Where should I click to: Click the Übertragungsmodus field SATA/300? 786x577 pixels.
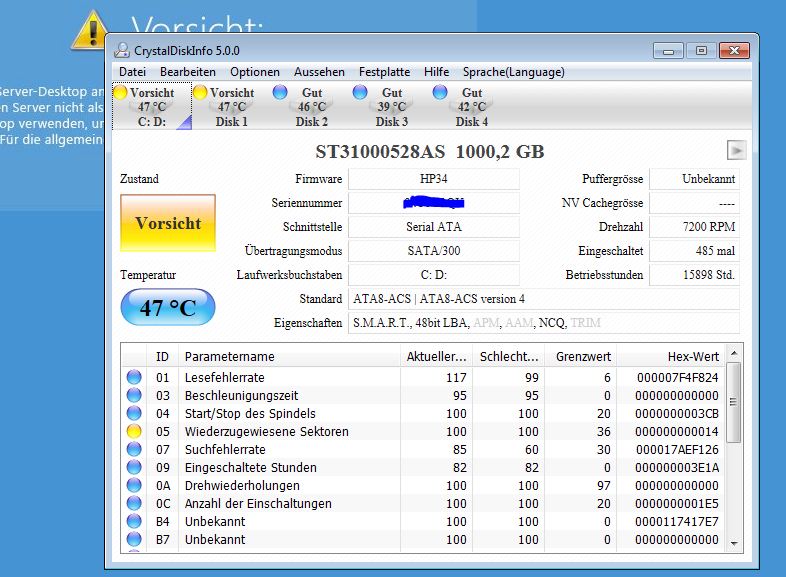pyautogui.click(x=434, y=251)
